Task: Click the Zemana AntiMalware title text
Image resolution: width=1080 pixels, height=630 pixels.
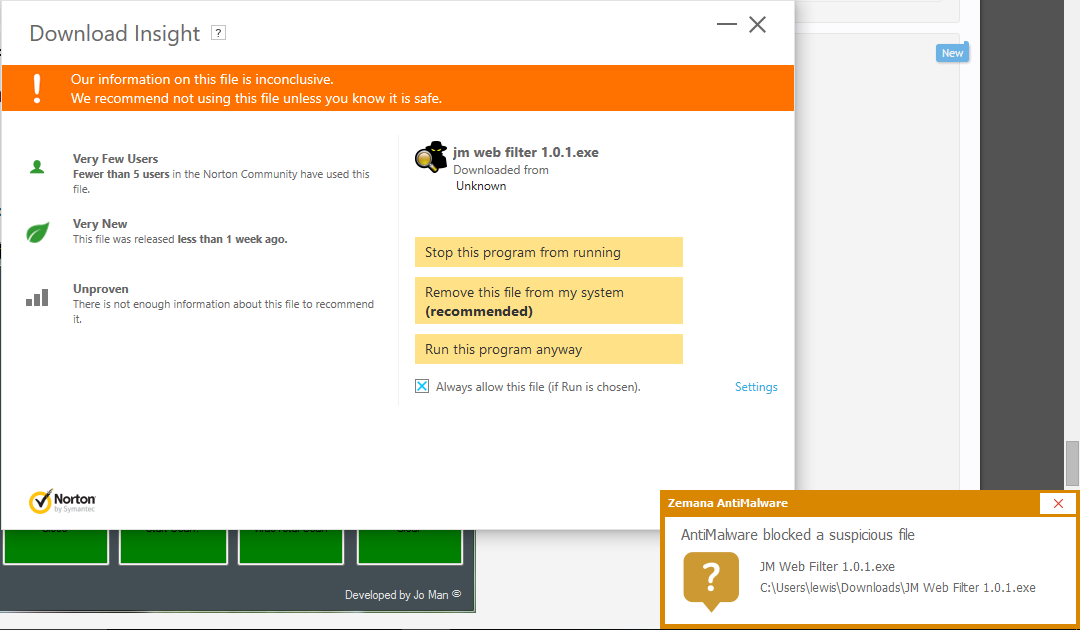Action: (727, 503)
